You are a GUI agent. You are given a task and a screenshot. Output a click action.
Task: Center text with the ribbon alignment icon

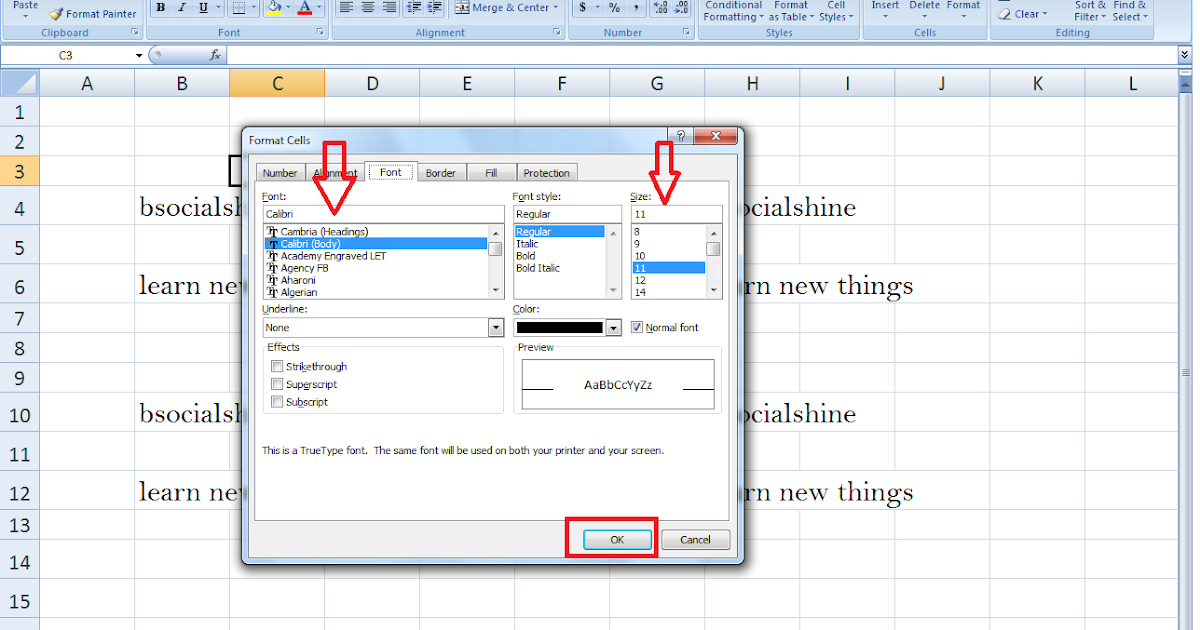[367, 8]
